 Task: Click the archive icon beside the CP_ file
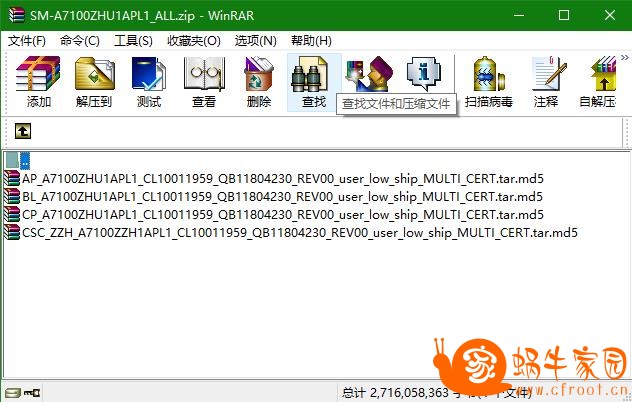[12, 215]
